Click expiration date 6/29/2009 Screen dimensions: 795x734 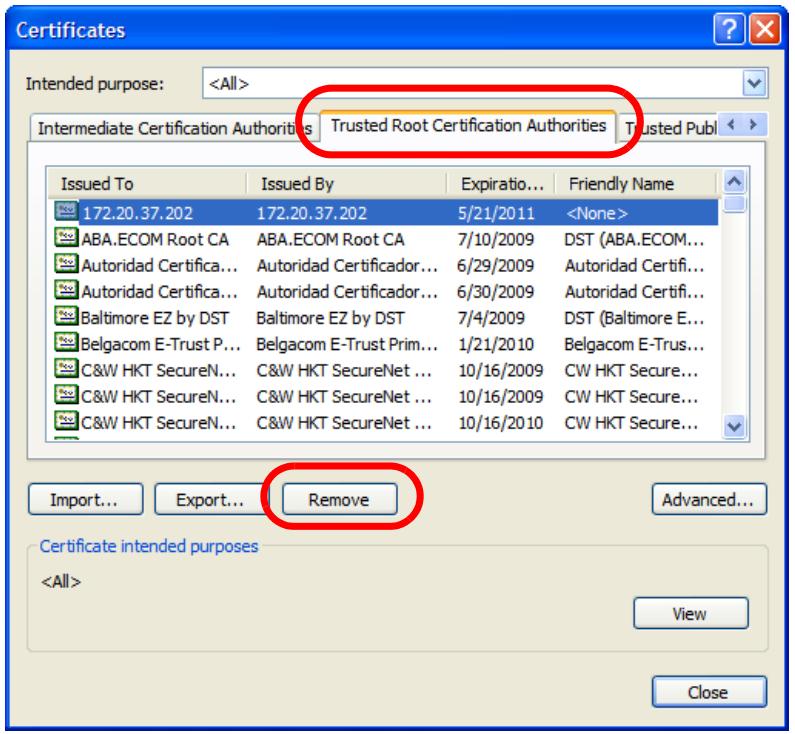tap(495, 266)
